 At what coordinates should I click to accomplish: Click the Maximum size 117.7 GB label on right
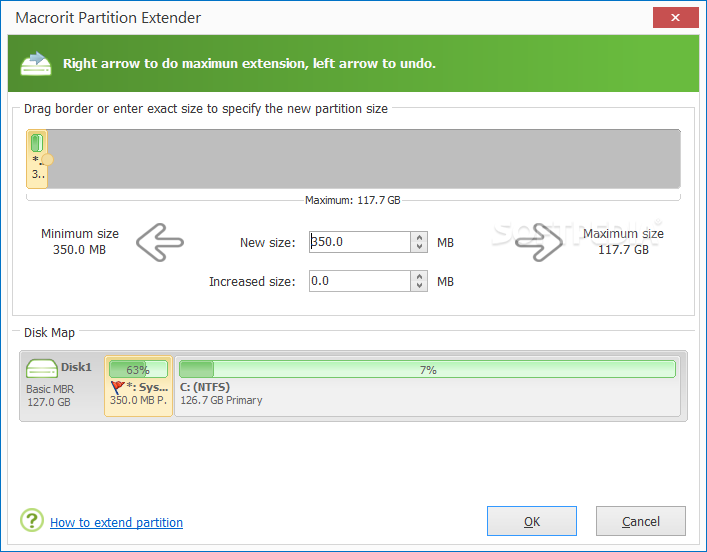(x=623, y=242)
